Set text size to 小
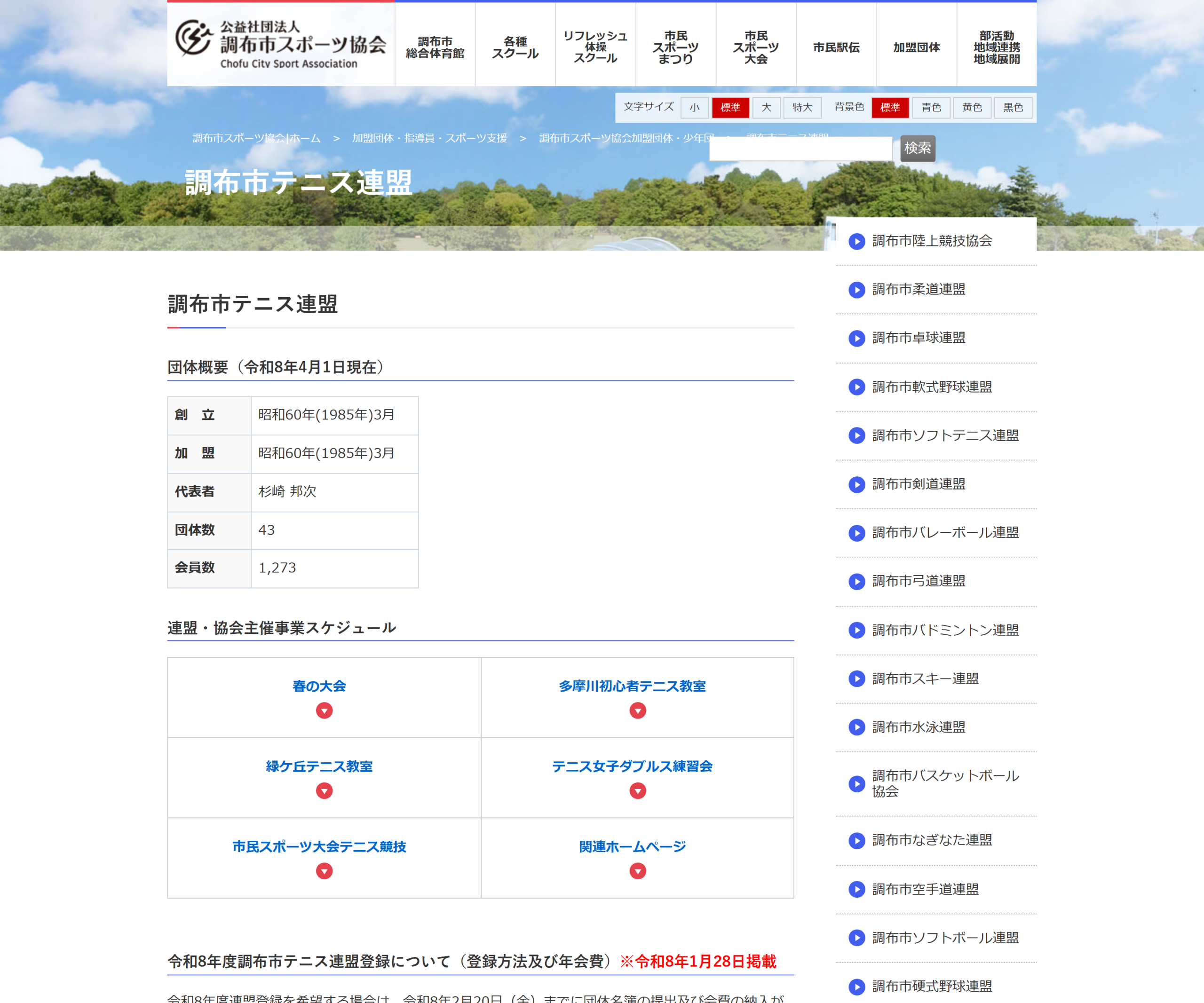This screenshot has height=1003, width=1204. 694,108
